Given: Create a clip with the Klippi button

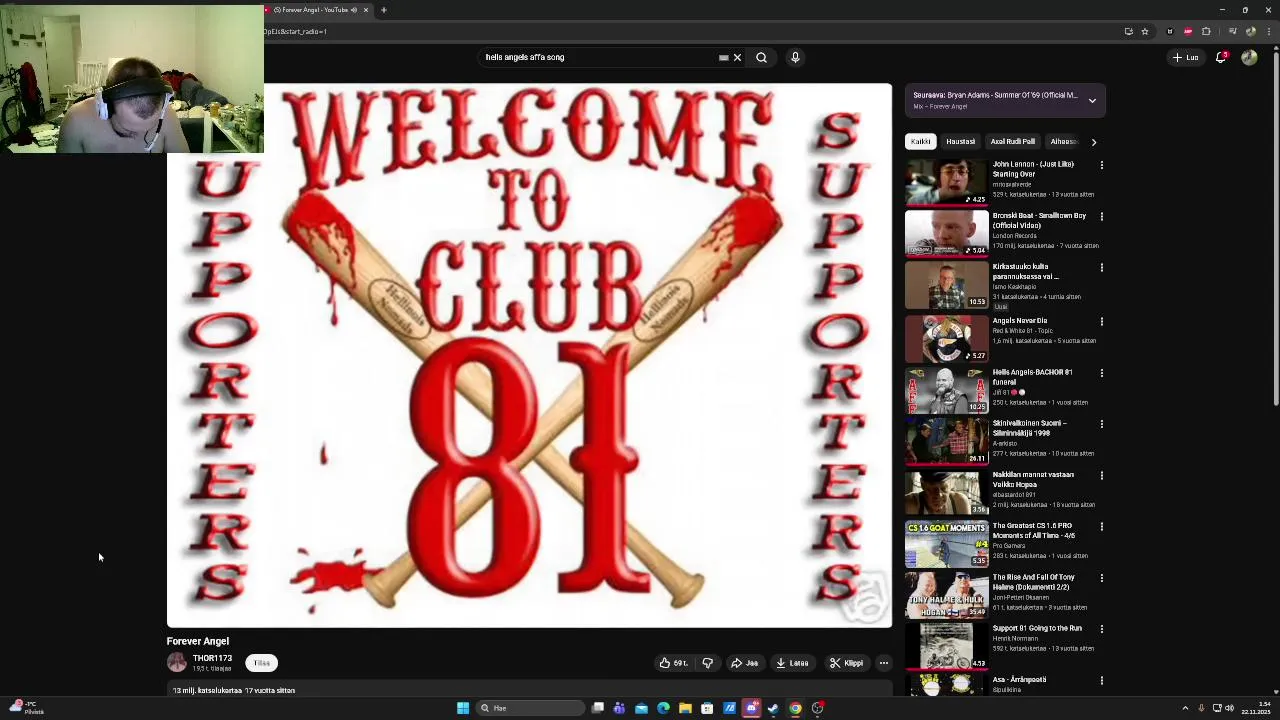Looking at the screenshot, I should [x=846, y=663].
